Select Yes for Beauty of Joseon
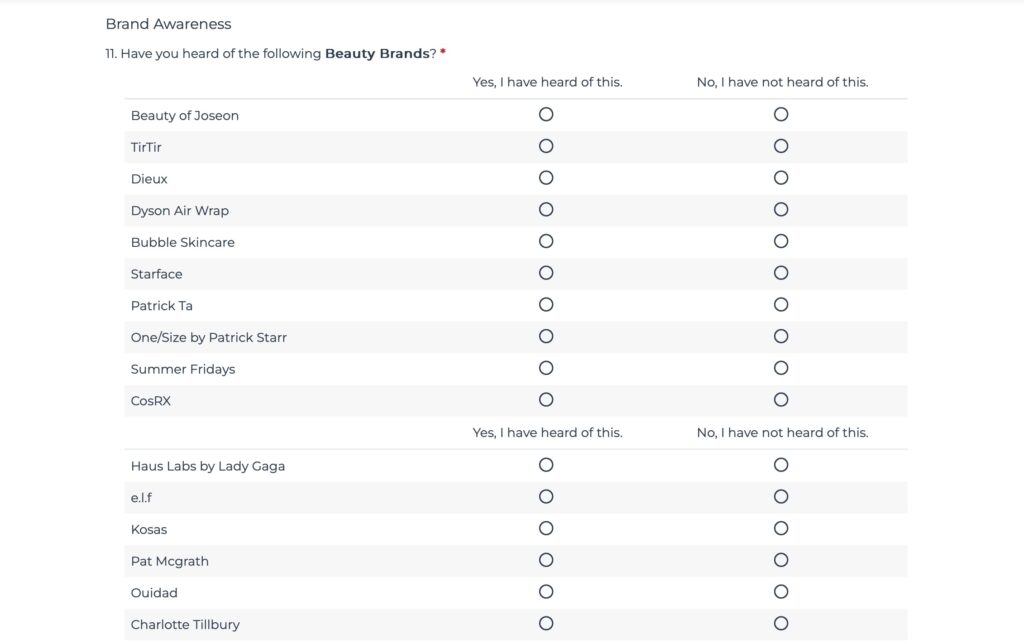Image resolution: width=1024 pixels, height=644 pixels. [x=546, y=115]
